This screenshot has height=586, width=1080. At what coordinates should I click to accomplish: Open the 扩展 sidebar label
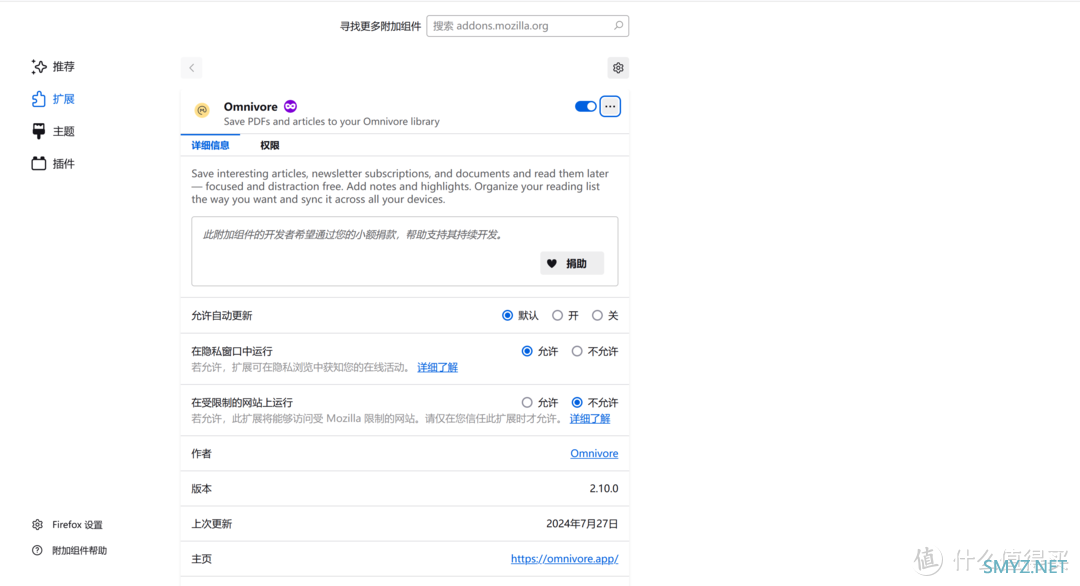tap(63, 99)
